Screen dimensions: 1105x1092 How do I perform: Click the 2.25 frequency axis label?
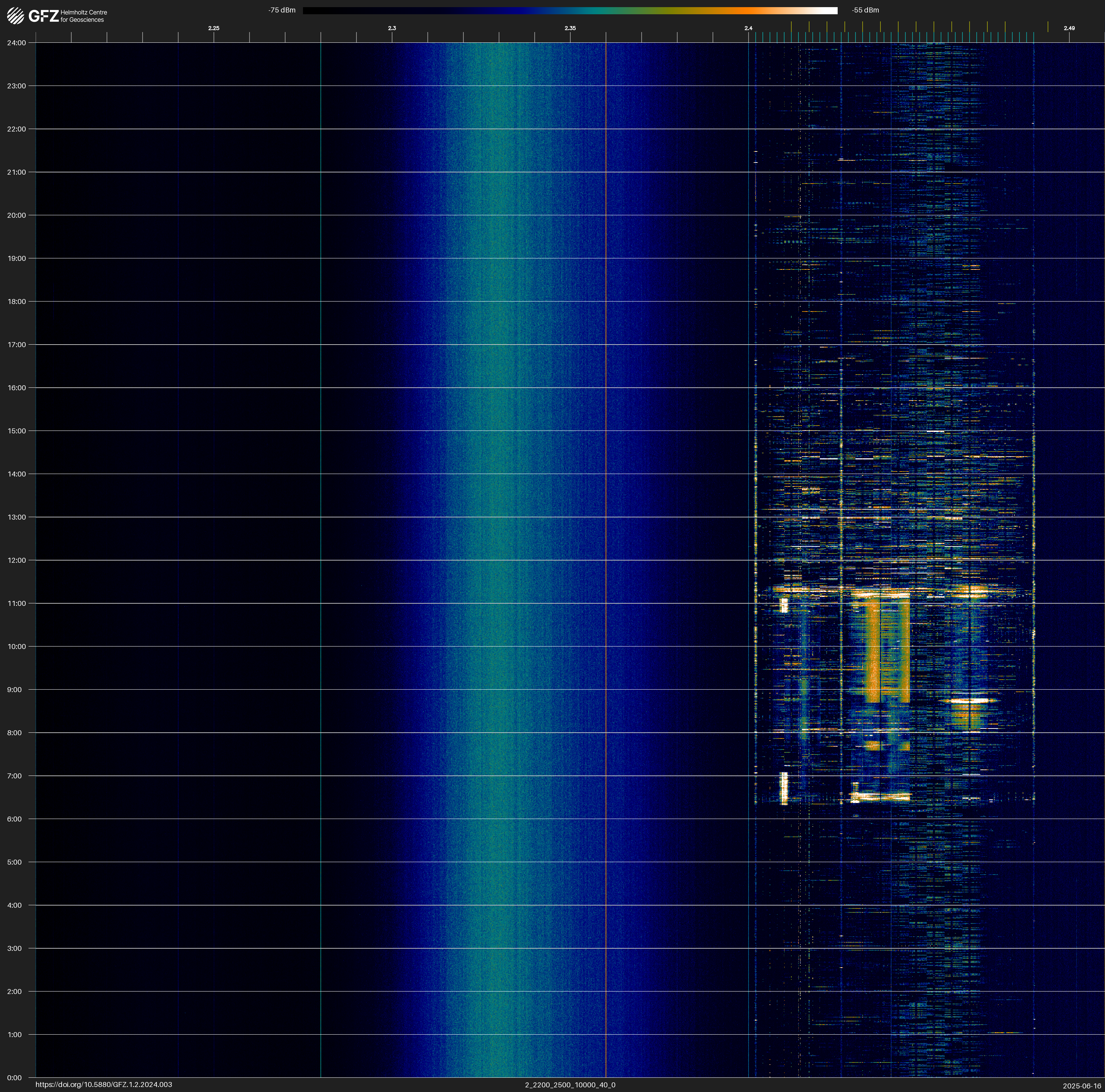[213, 28]
